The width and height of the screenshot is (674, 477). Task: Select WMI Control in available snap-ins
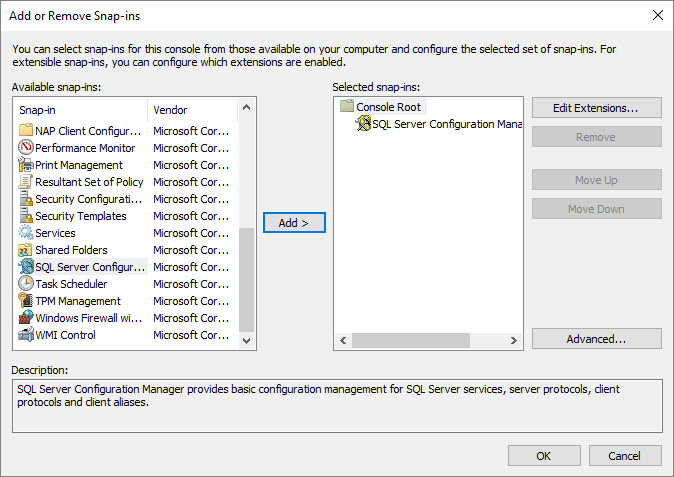coord(65,335)
